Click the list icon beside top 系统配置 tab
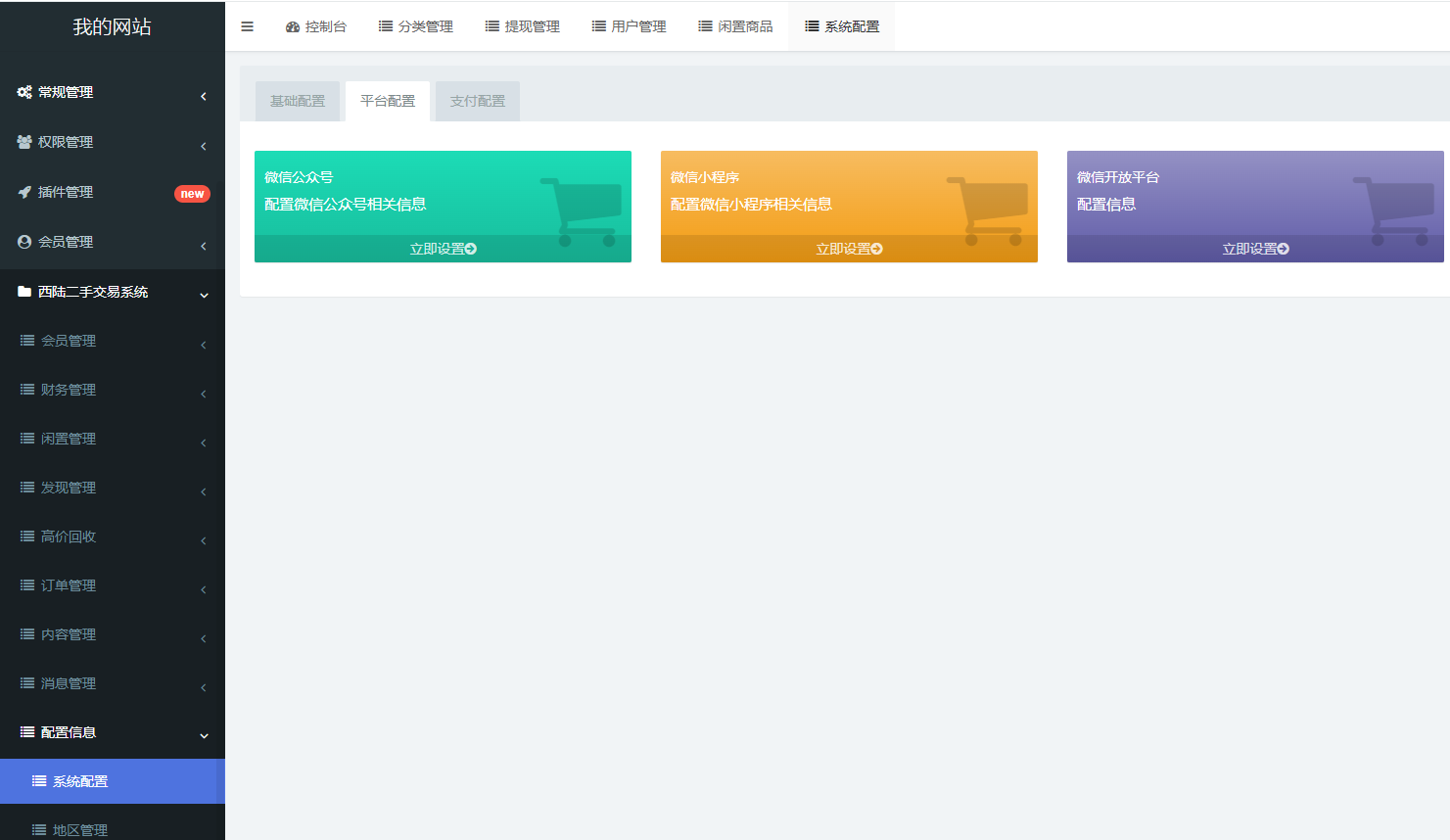Image resolution: width=1450 pixels, height=840 pixels. coord(812,26)
